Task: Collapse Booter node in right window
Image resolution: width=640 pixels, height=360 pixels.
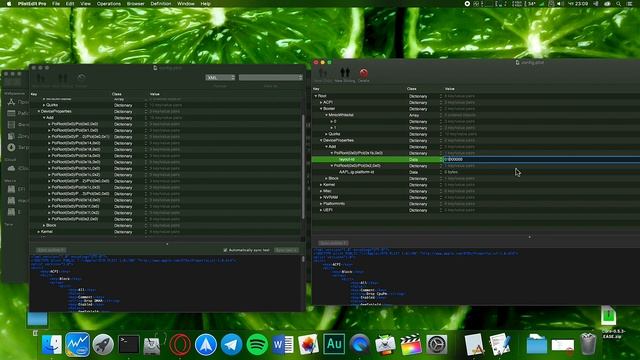Action: [x=321, y=109]
